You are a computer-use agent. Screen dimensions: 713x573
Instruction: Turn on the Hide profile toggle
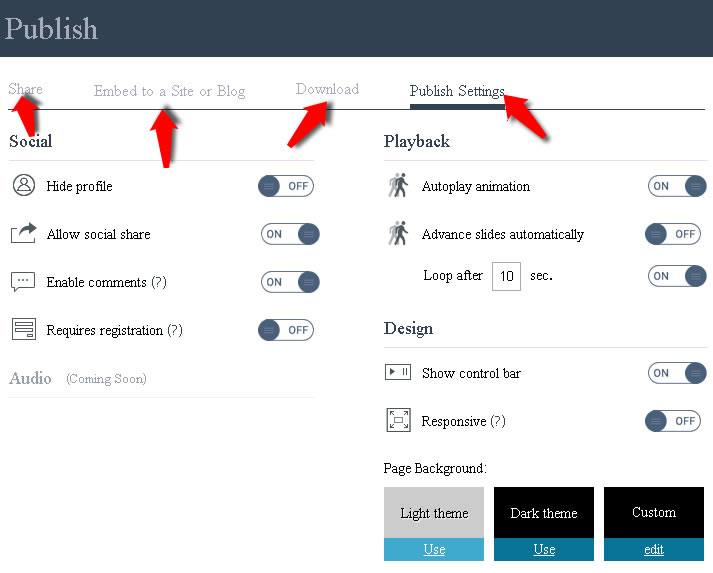pyautogui.click(x=286, y=186)
